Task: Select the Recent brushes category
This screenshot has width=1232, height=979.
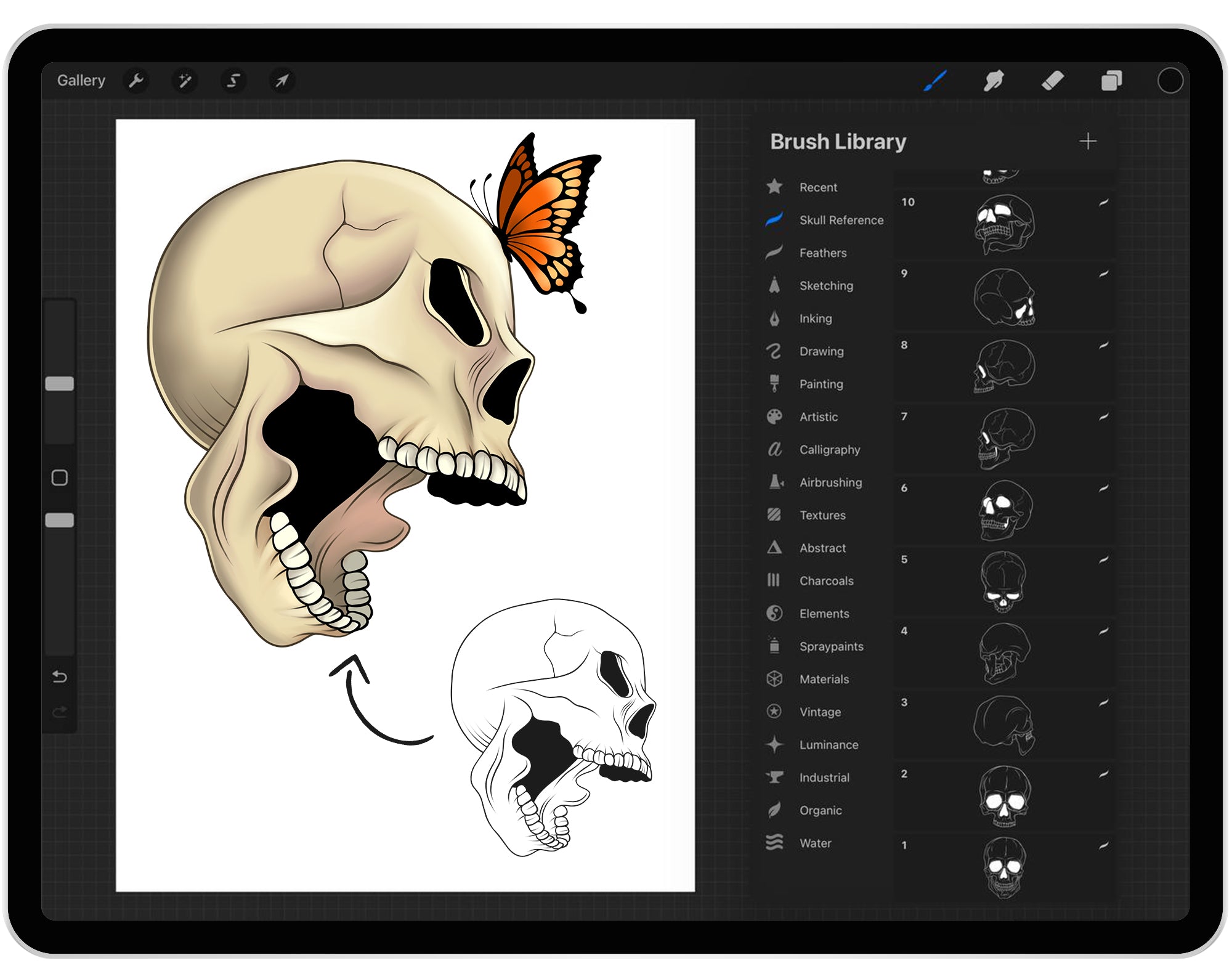Action: click(x=817, y=187)
